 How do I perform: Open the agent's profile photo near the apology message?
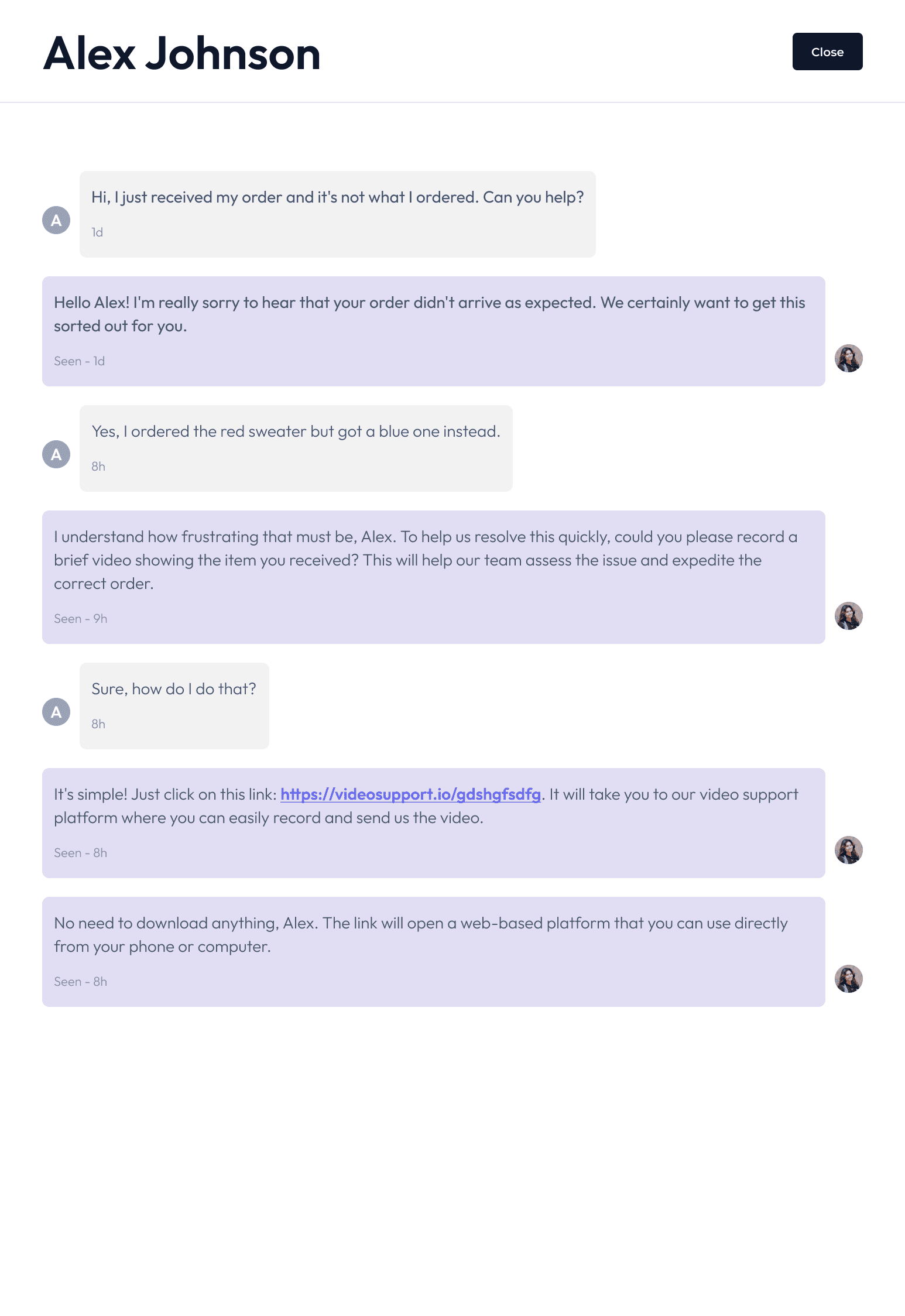[x=849, y=359]
